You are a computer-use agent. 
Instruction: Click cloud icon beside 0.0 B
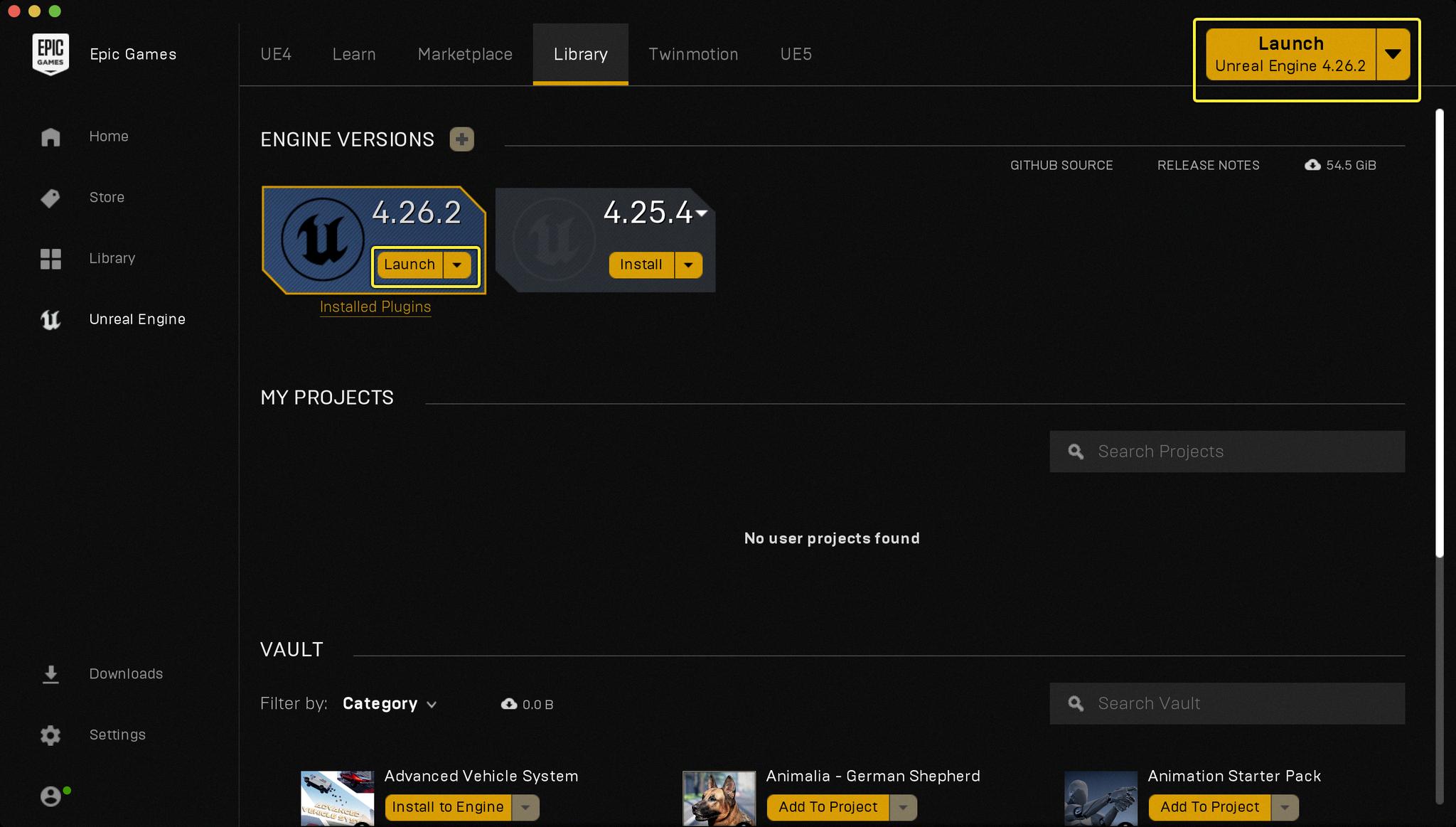tap(509, 704)
